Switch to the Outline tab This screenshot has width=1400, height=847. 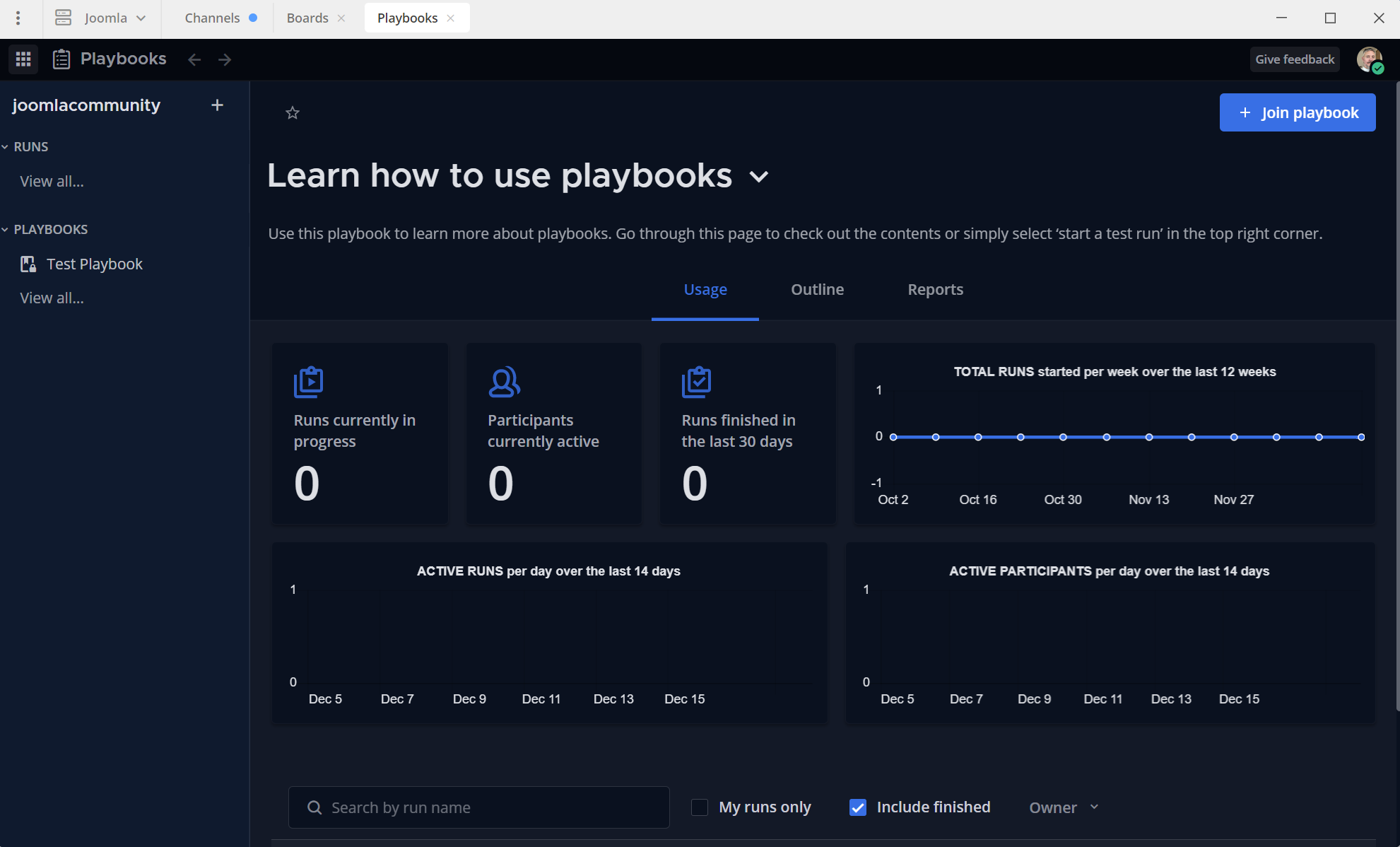pyautogui.click(x=817, y=290)
